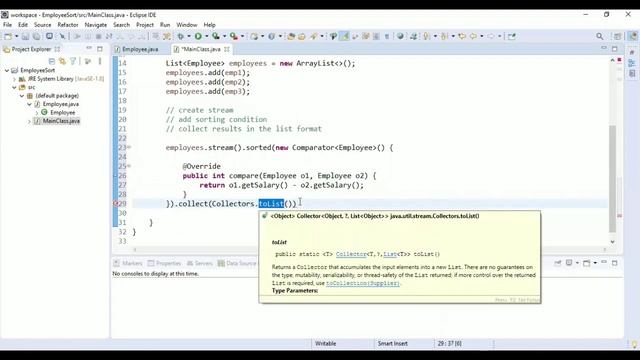Screen dimensions: 640x360
Task: Open the Terminal icon in toolbar
Action: point(49,36)
